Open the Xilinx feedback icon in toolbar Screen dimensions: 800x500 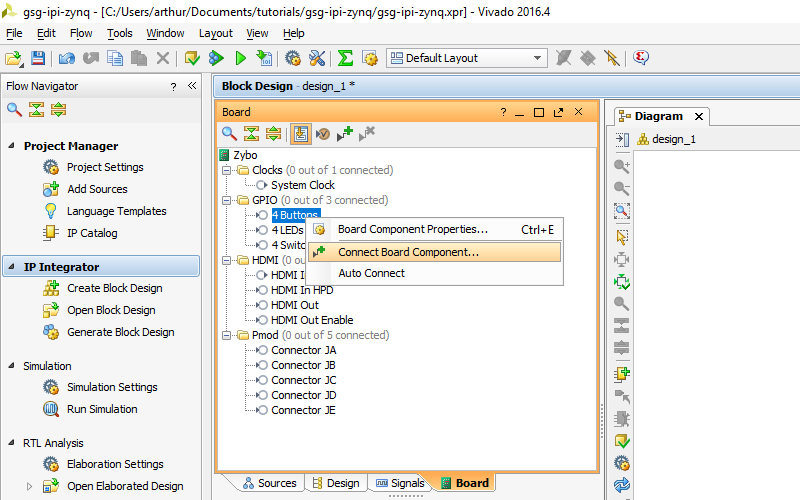[641, 57]
